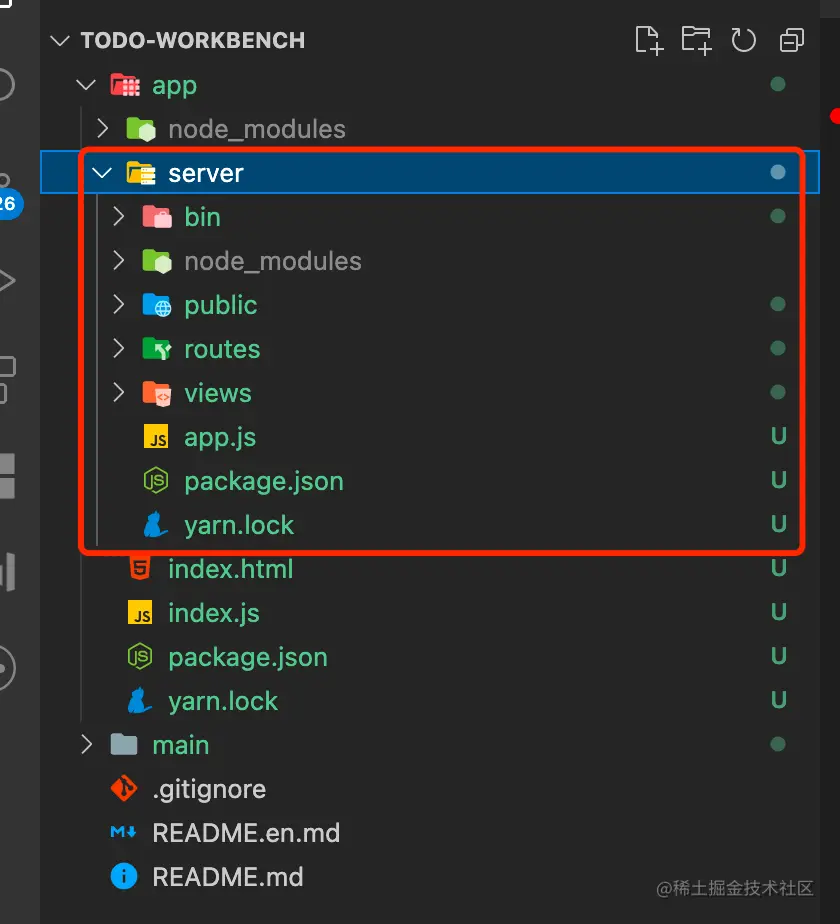The width and height of the screenshot is (840, 924).
Task: Click the HTML5 icon beside index.html
Action: 140,569
